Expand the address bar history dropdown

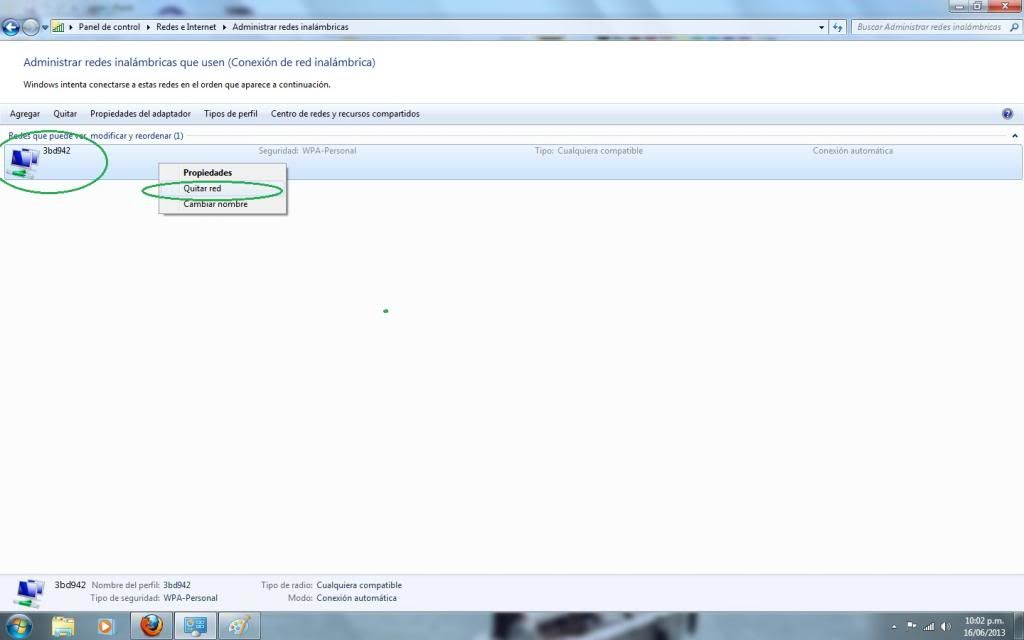[821, 27]
